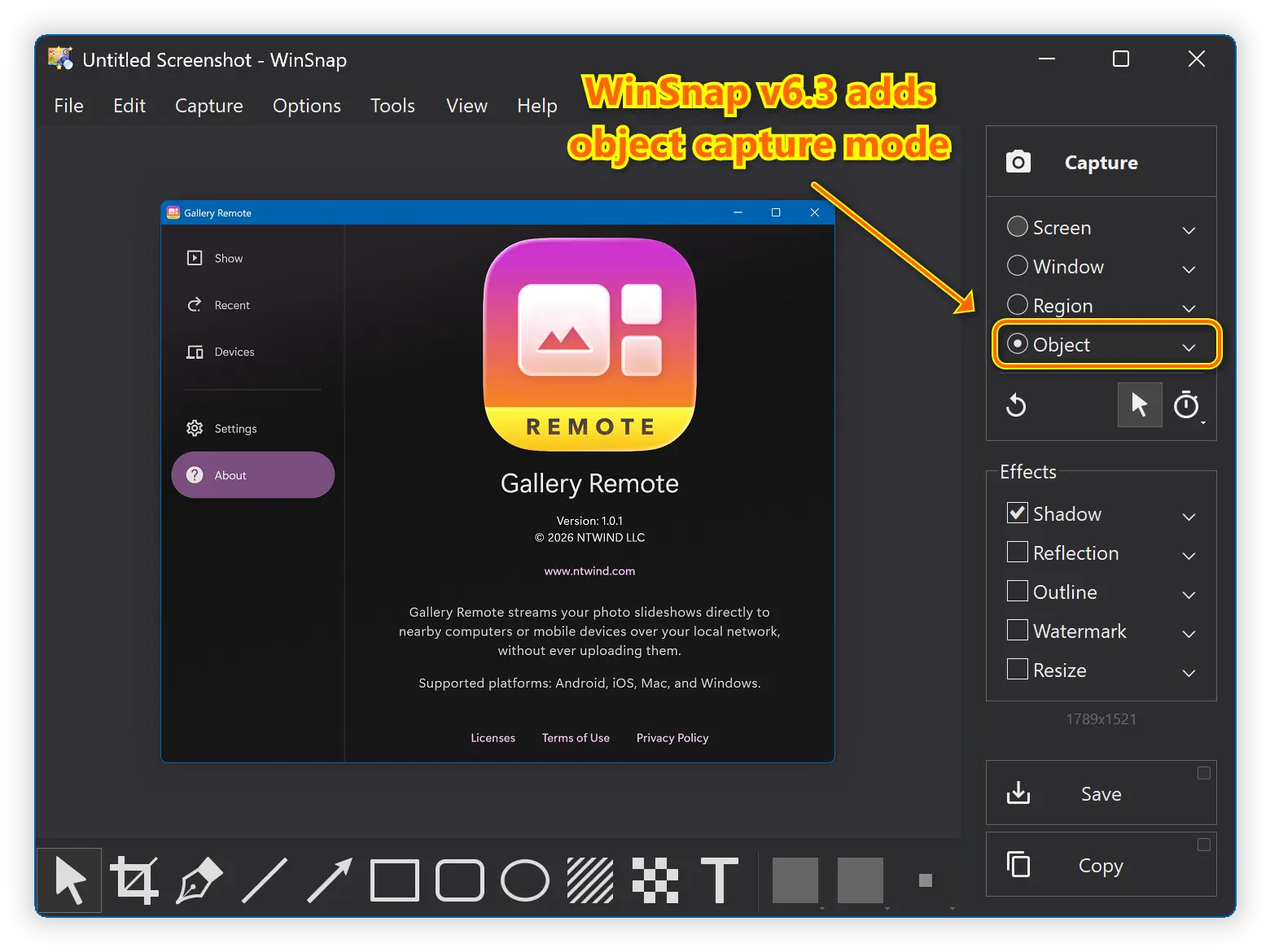
Task: Select the Crop tool
Action: [x=134, y=880]
